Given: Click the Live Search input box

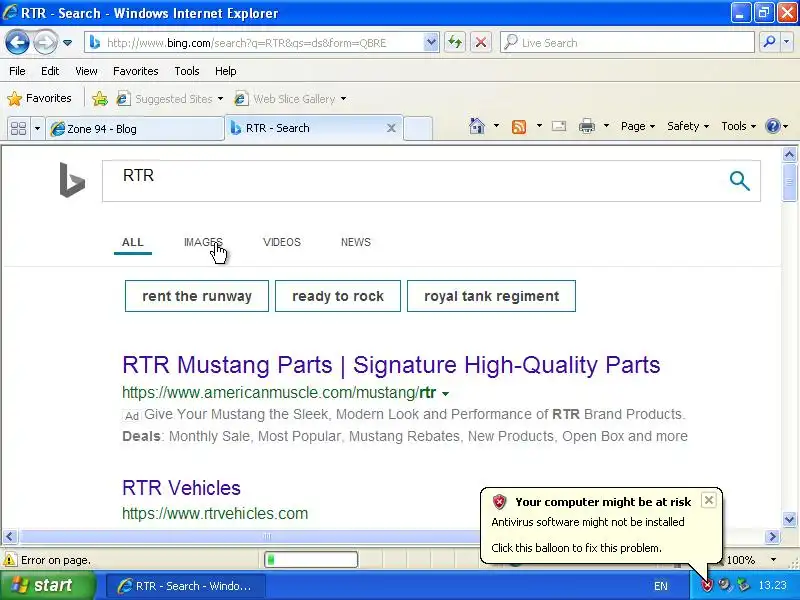Looking at the screenshot, I should pyautogui.click(x=628, y=43).
